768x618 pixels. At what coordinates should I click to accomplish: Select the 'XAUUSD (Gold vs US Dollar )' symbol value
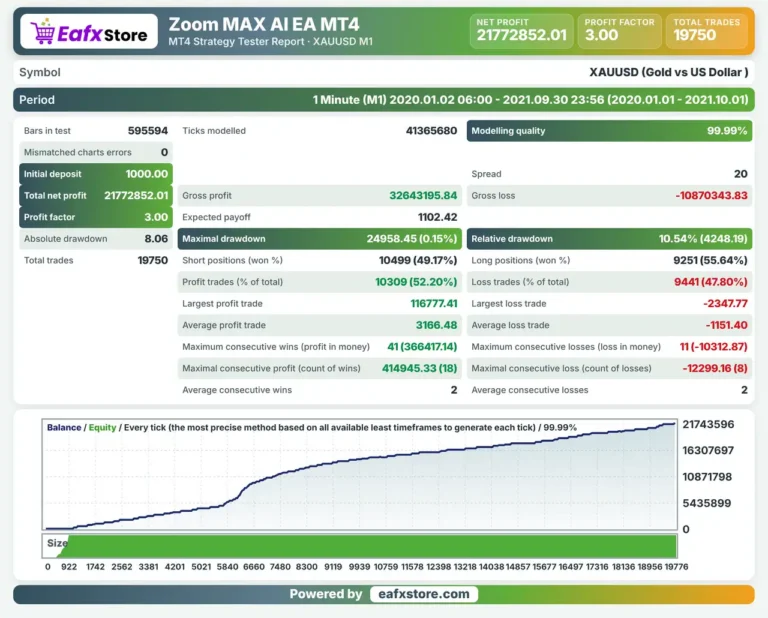669,72
